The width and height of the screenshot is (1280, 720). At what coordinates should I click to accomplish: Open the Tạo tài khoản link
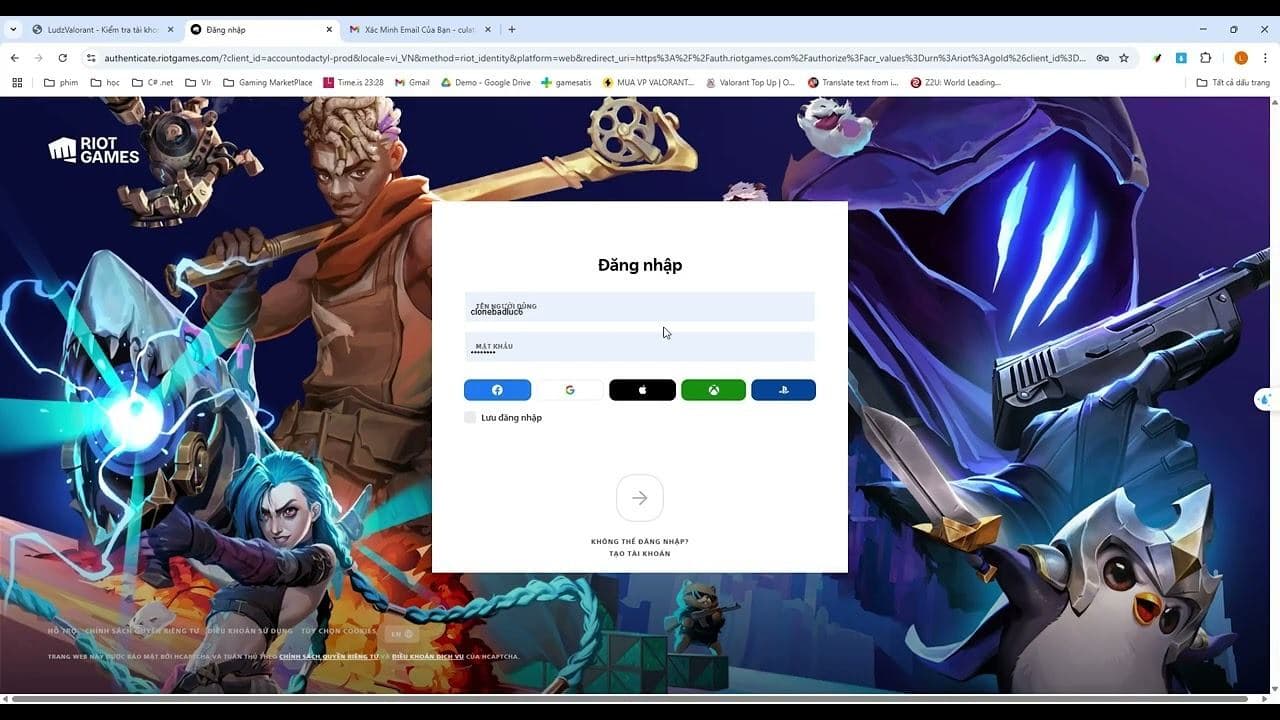640,553
